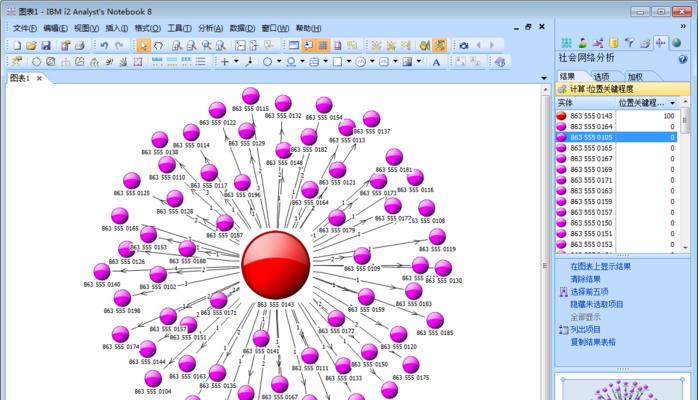Open the dropdown next to the plus icon
Viewport: 698px width, 400px height.
click(x=236, y=62)
